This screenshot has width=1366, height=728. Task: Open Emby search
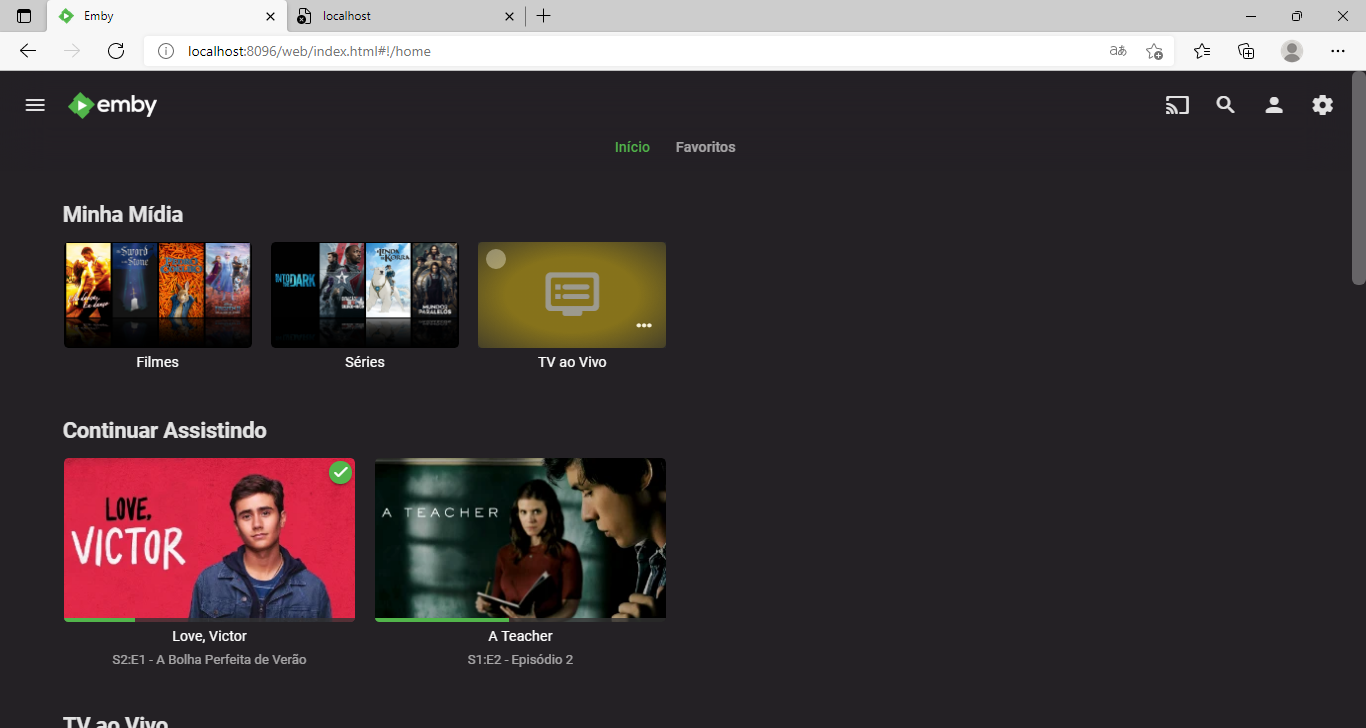tap(1225, 105)
